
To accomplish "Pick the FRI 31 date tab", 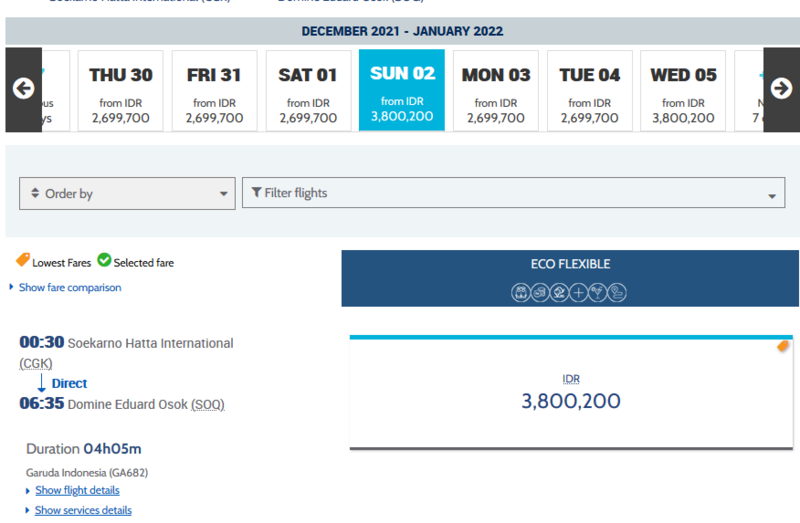I will pos(214,91).
